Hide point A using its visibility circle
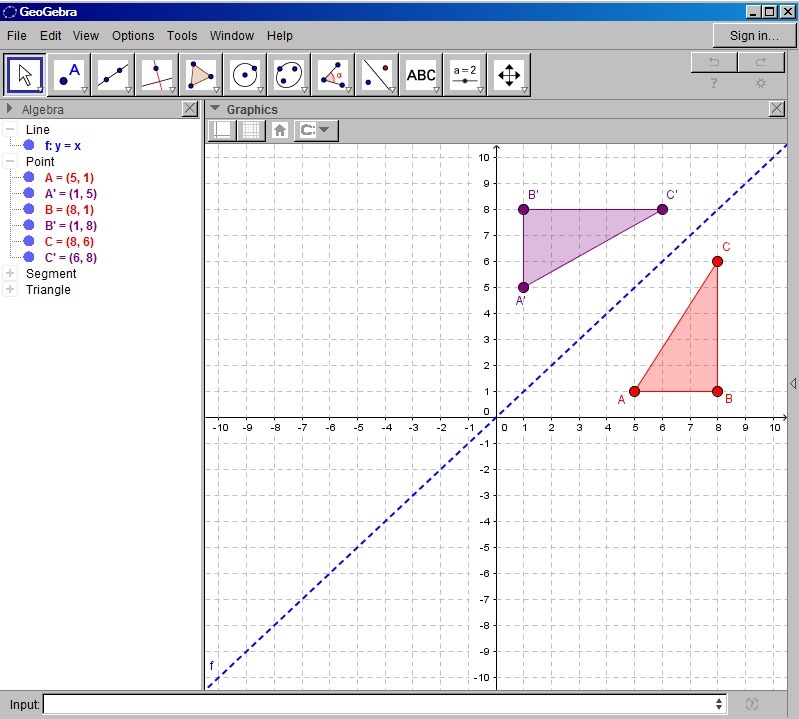The image size is (799, 719). coord(29,178)
